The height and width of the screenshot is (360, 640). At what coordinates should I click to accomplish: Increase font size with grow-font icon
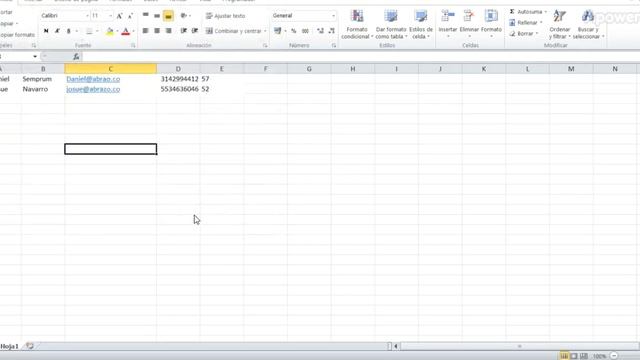click(120, 16)
